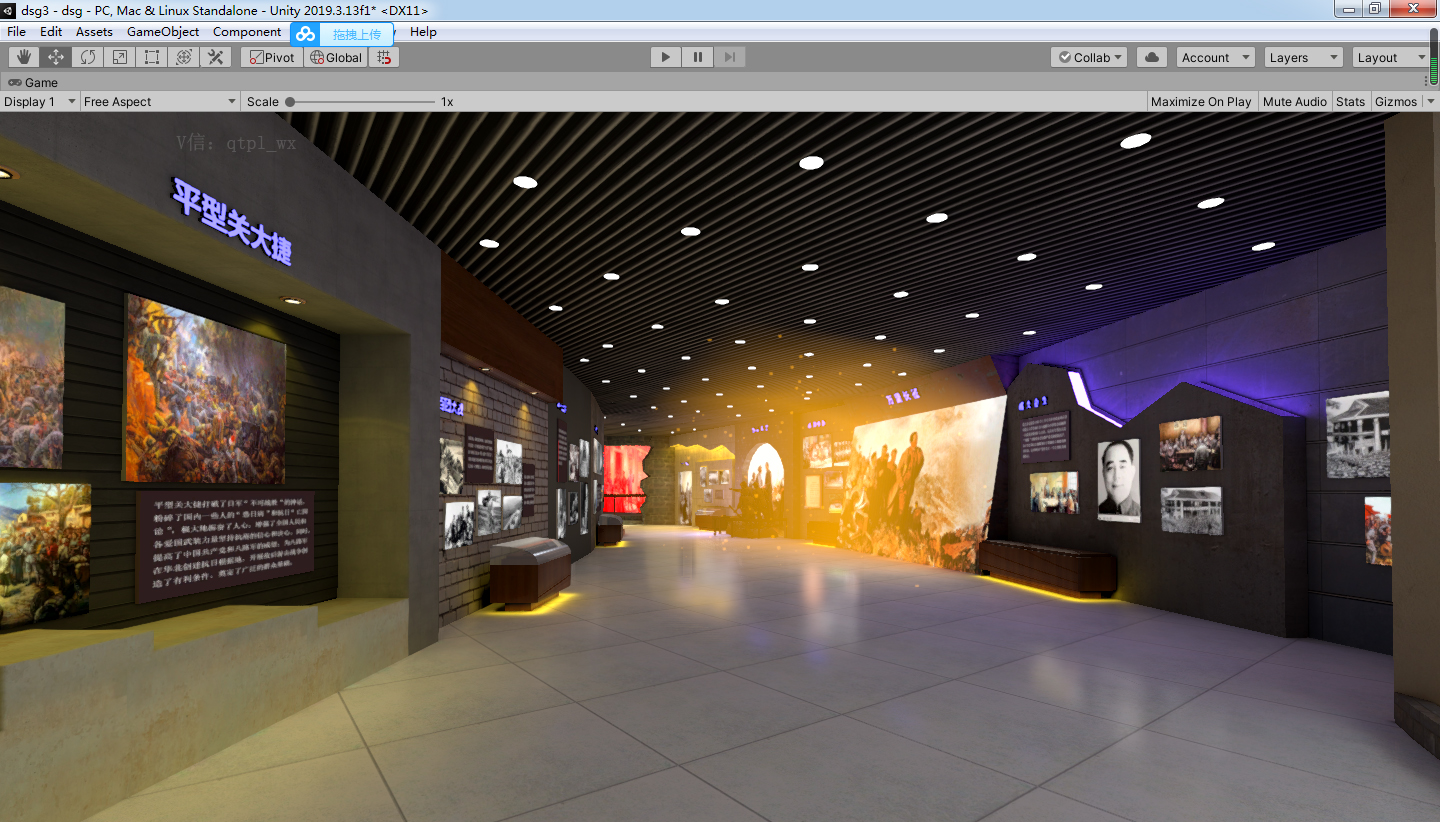The width and height of the screenshot is (1440, 822).
Task: Select the Hand tool
Action: point(24,57)
